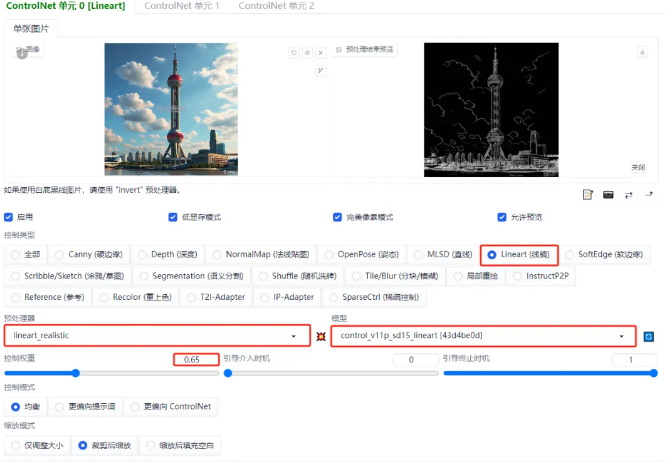Select MLSD control type

click(x=443, y=254)
